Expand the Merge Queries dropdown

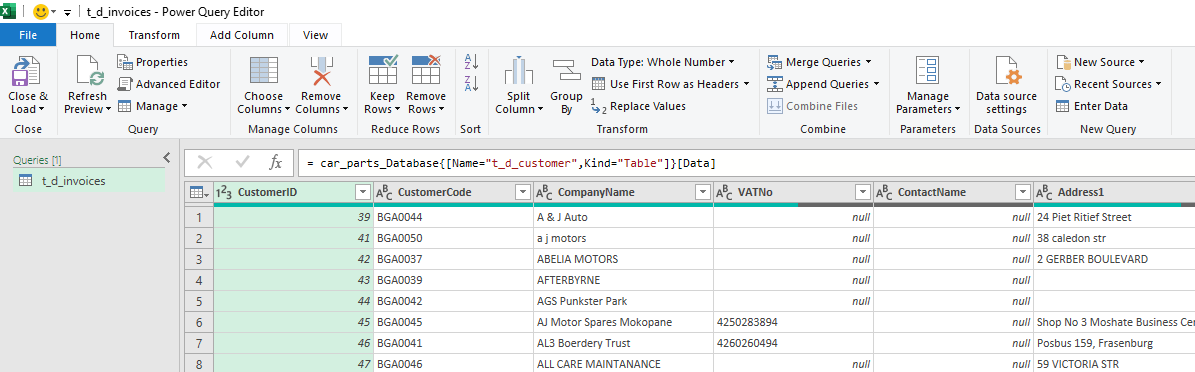[x=868, y=62]
